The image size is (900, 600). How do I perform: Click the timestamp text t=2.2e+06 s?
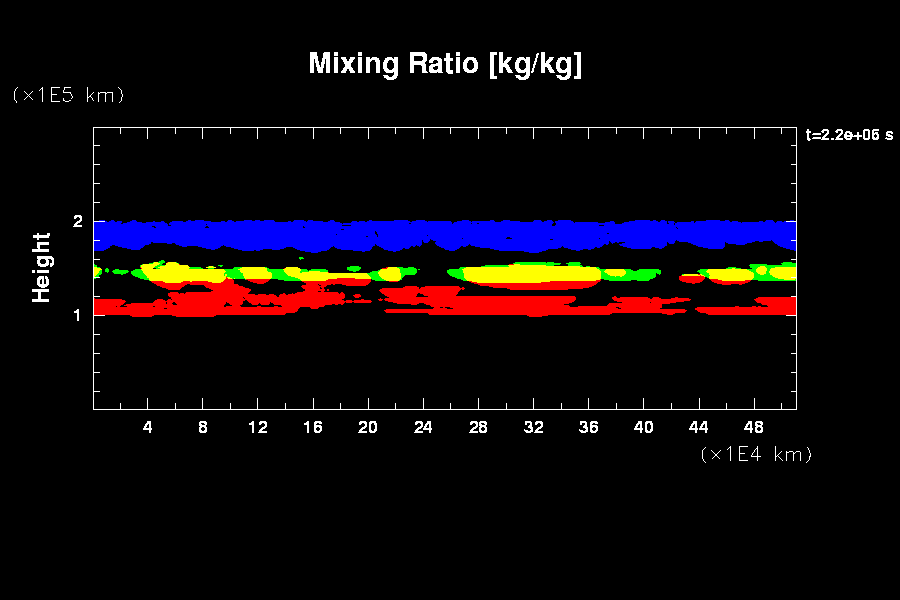click(x=848, y=135)
